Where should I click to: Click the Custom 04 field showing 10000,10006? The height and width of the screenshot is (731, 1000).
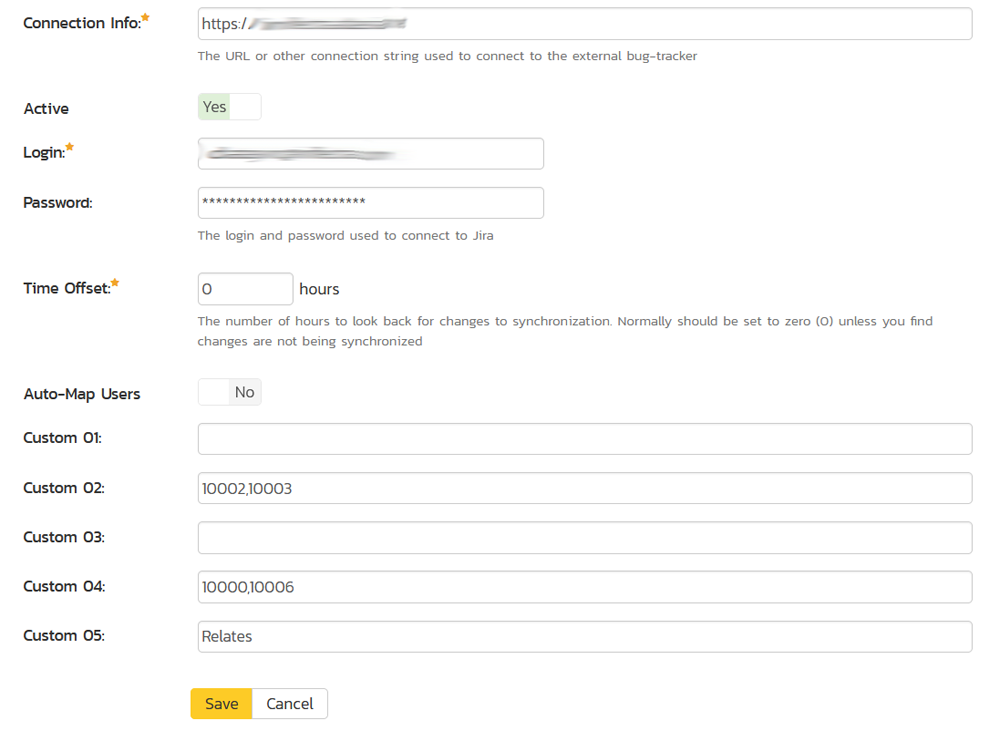585,587
